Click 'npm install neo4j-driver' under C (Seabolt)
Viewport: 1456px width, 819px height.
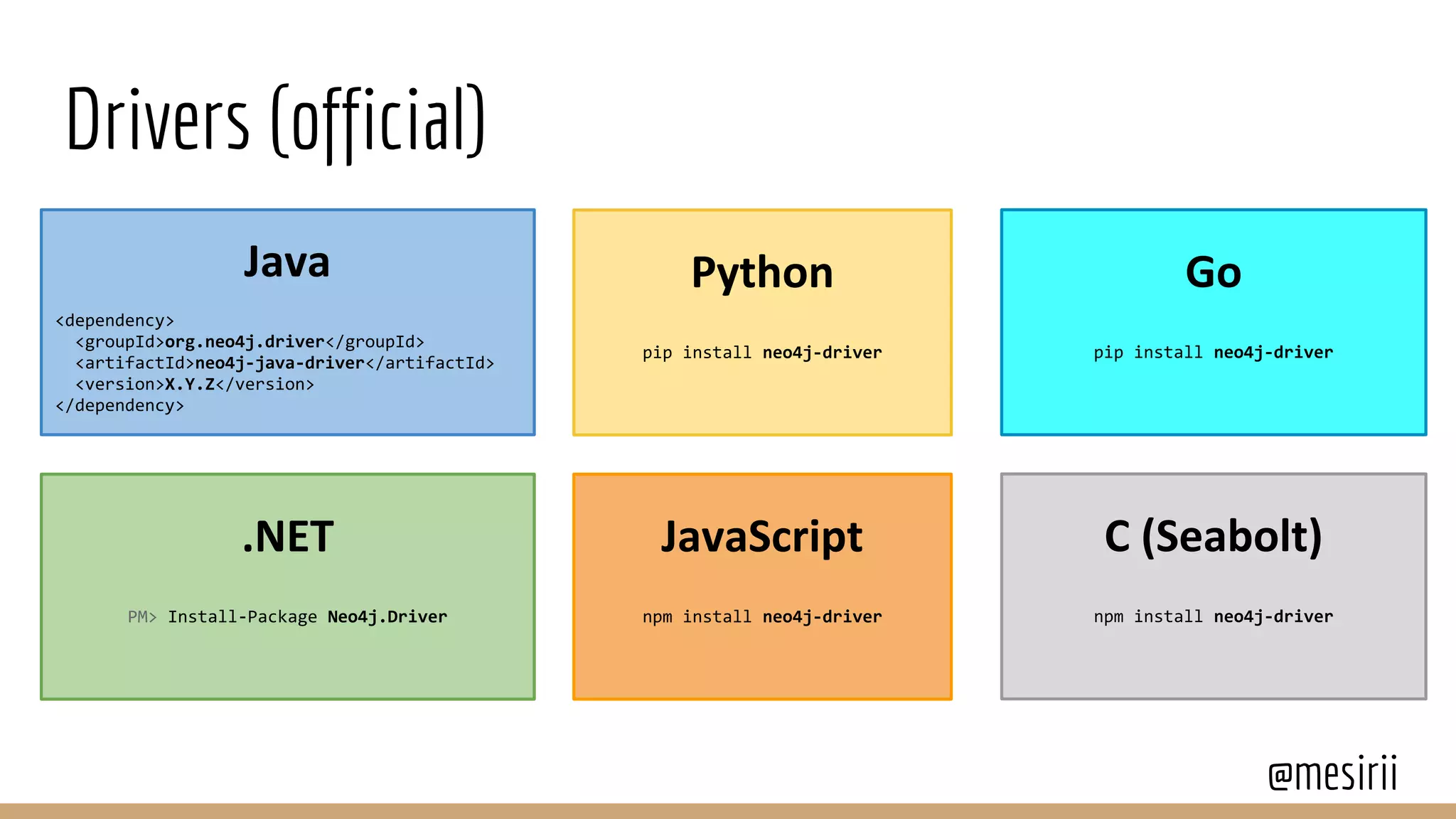click(x=1213, y=617)
